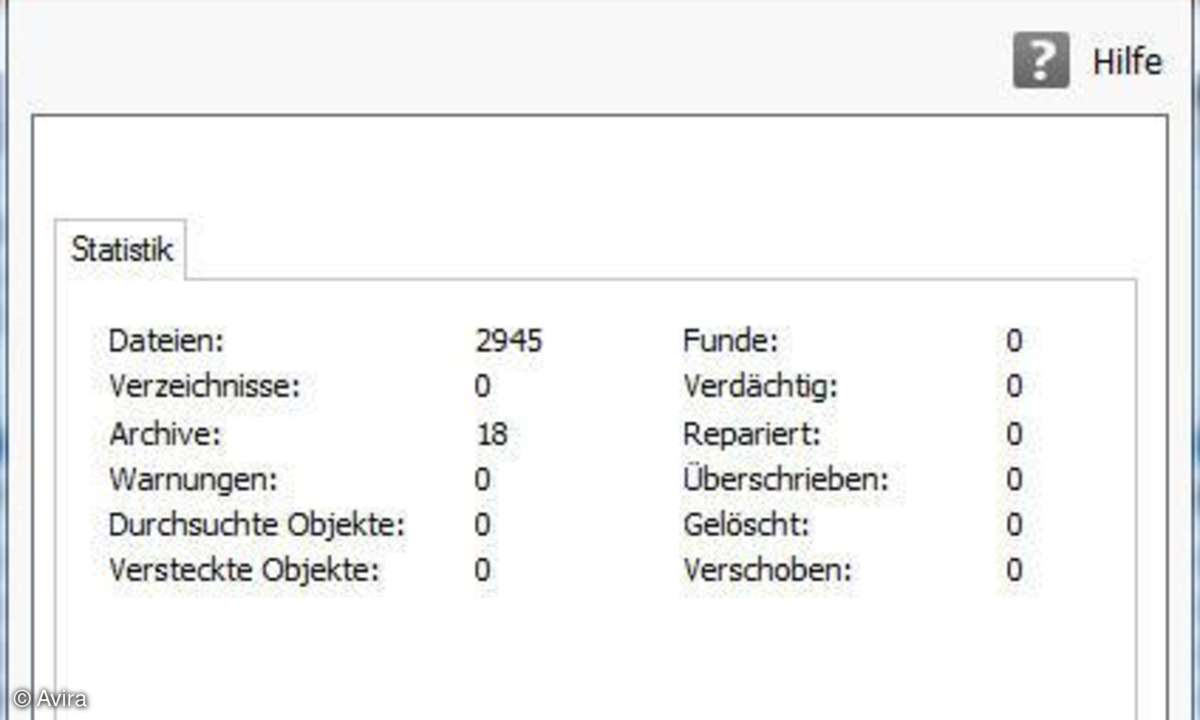Click the Versteckte Objekte label

click(x=245, y=571)
